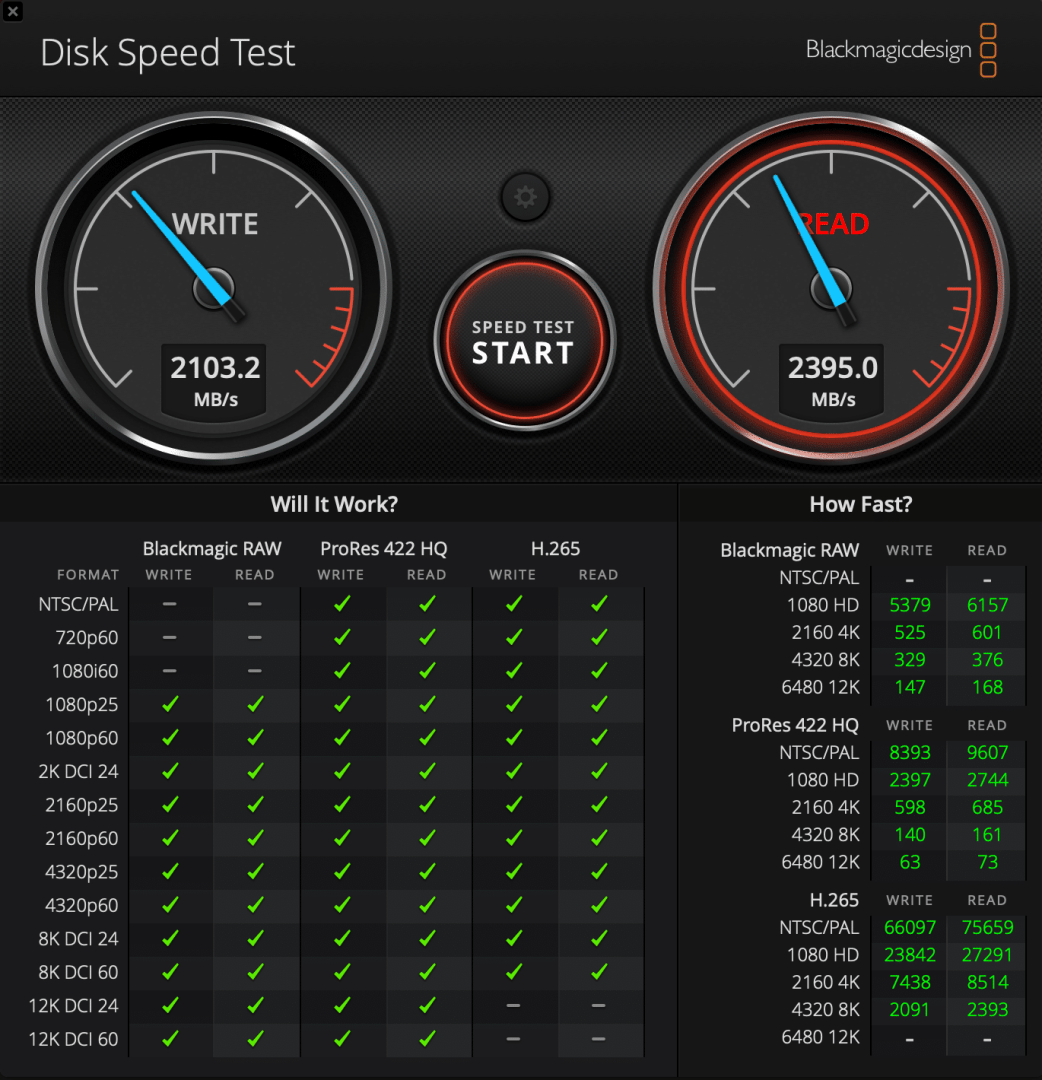
Task: Expand the How Fast? results section
Action: 860,504
